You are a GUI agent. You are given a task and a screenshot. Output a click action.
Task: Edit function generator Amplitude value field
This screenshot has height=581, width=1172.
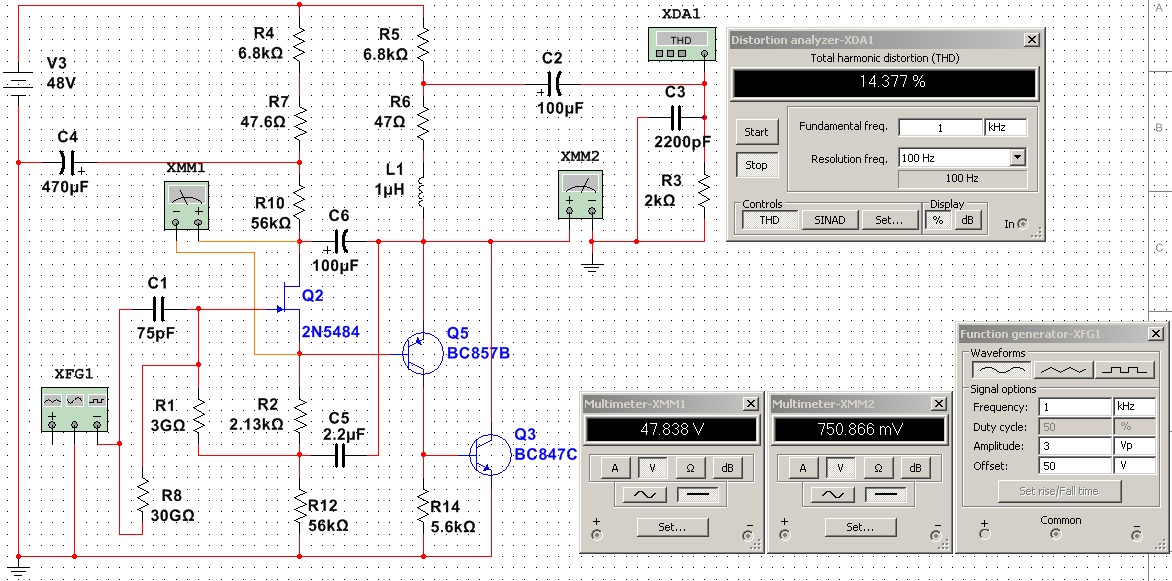(1075, 446)
